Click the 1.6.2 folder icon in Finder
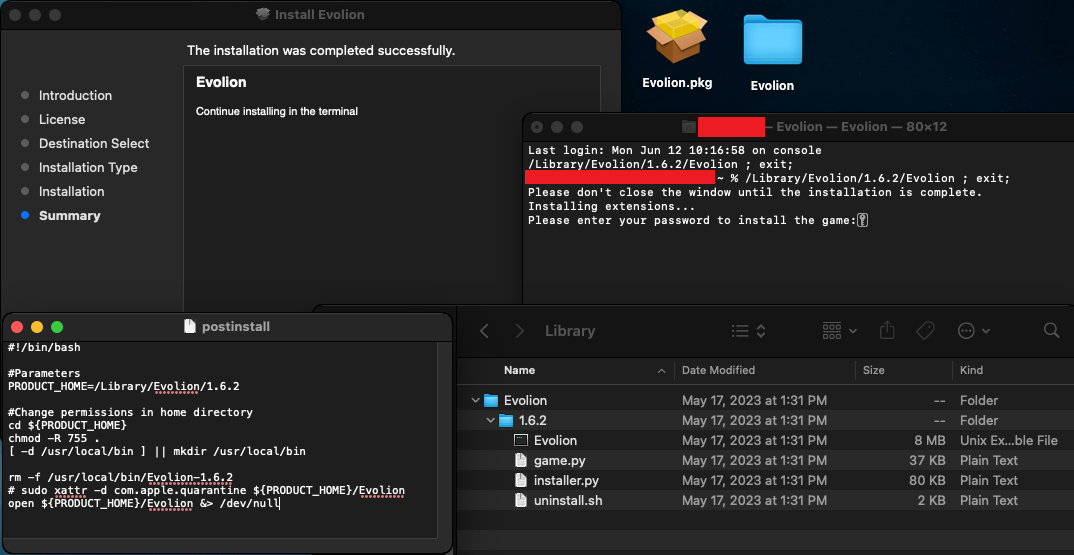Image resolution: width=1074 pixels, height=555 pixels. (505, 420)
